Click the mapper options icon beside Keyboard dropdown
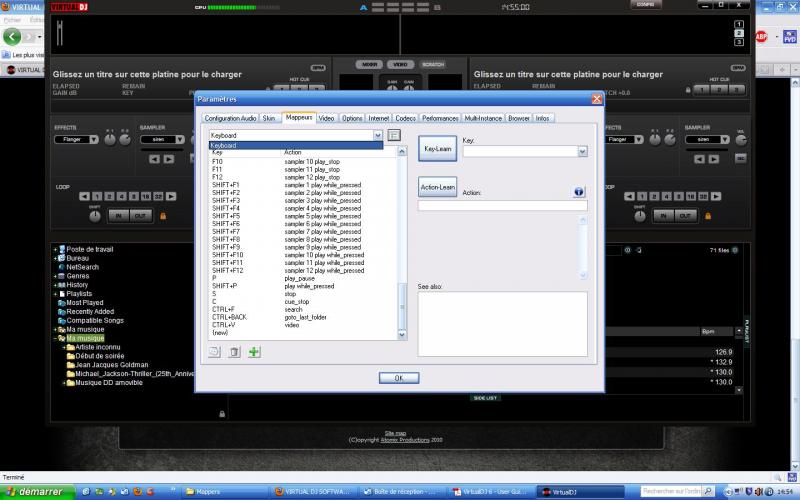800x500 pixels. pos(394,135)
